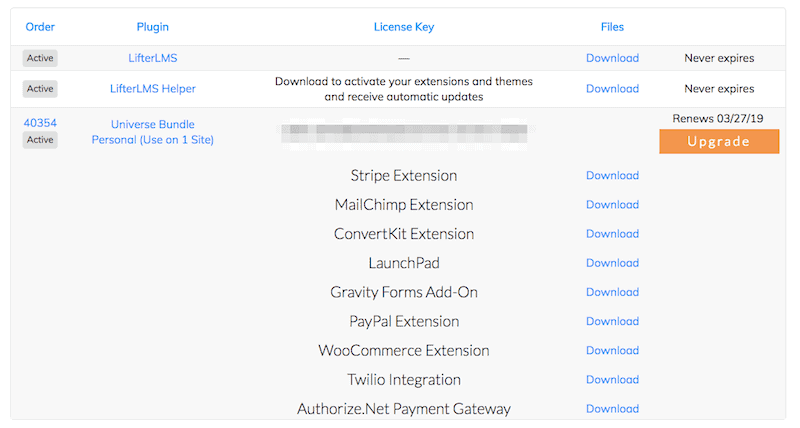Open the Universe Bundle Personal plugin link

point(153,132)
